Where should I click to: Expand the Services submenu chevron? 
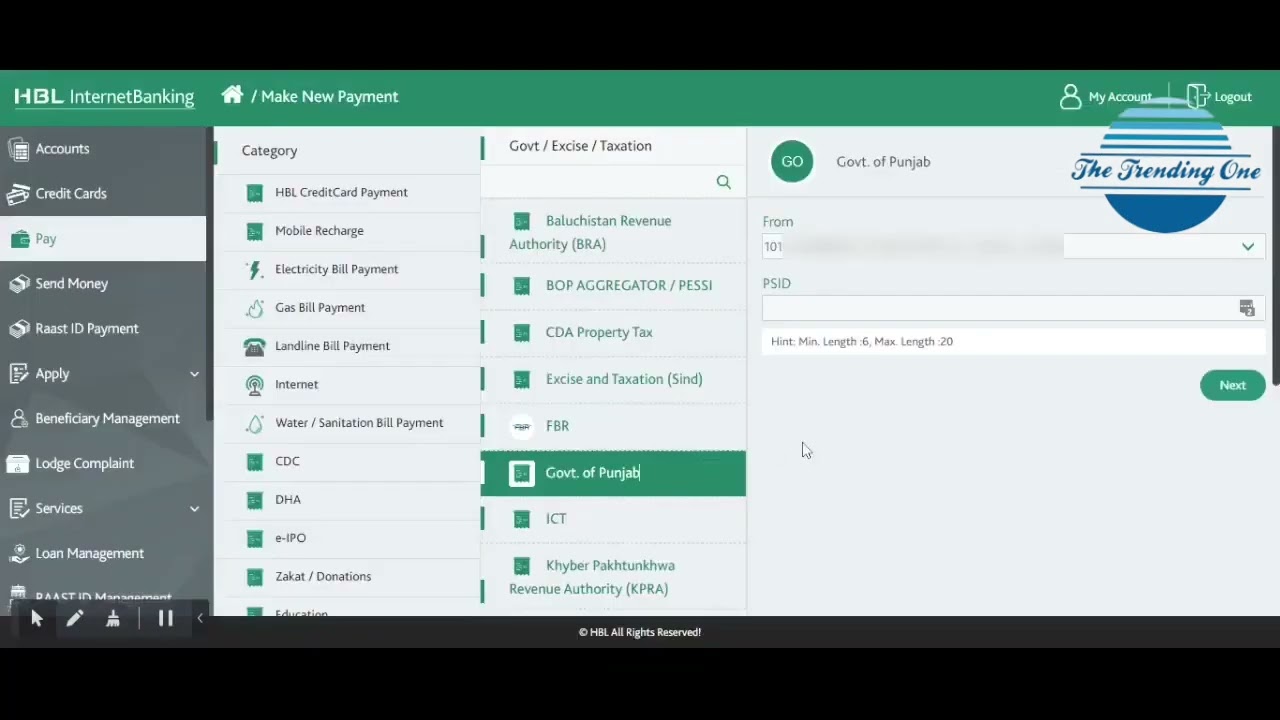pos(194,509)
